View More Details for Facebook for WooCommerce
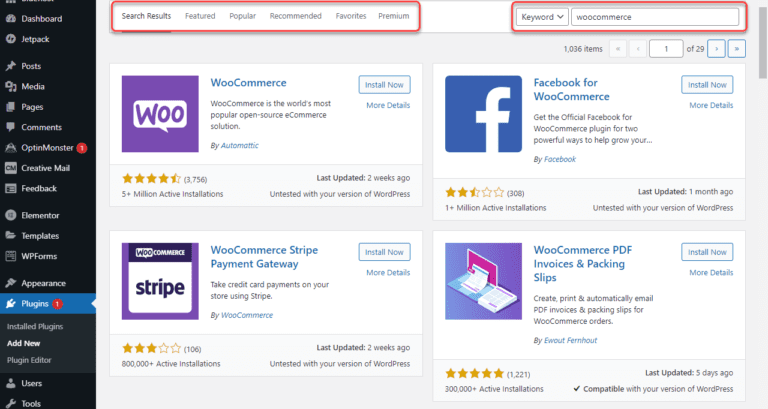 click(711, 105)
